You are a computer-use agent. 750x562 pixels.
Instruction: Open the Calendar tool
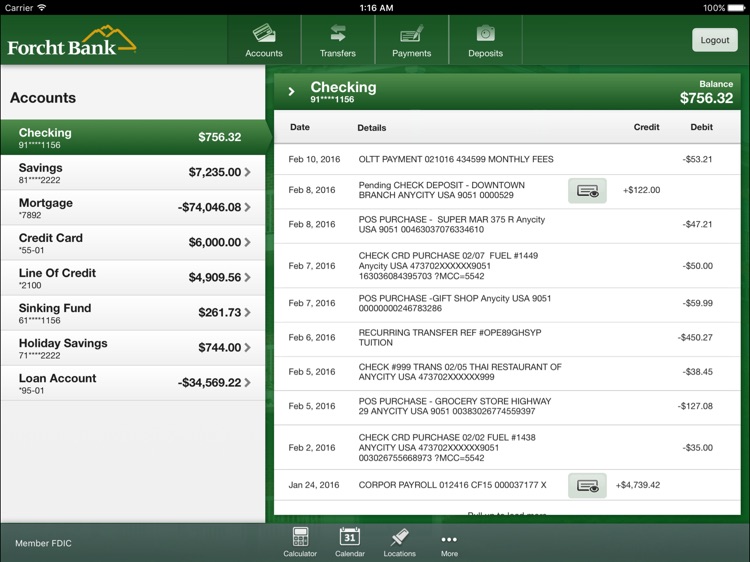tap(350, 541)
